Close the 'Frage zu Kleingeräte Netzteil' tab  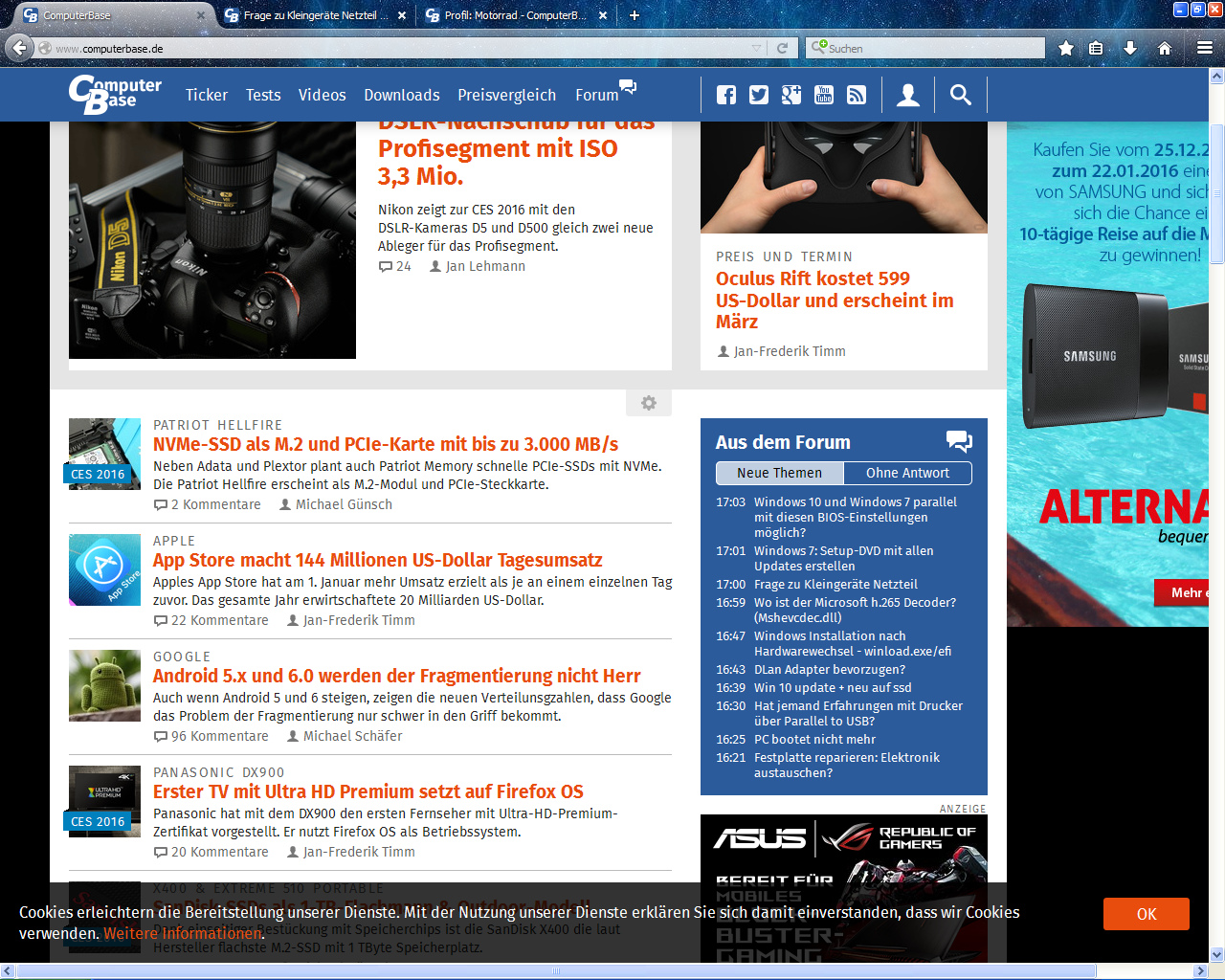tap(402, 15)
